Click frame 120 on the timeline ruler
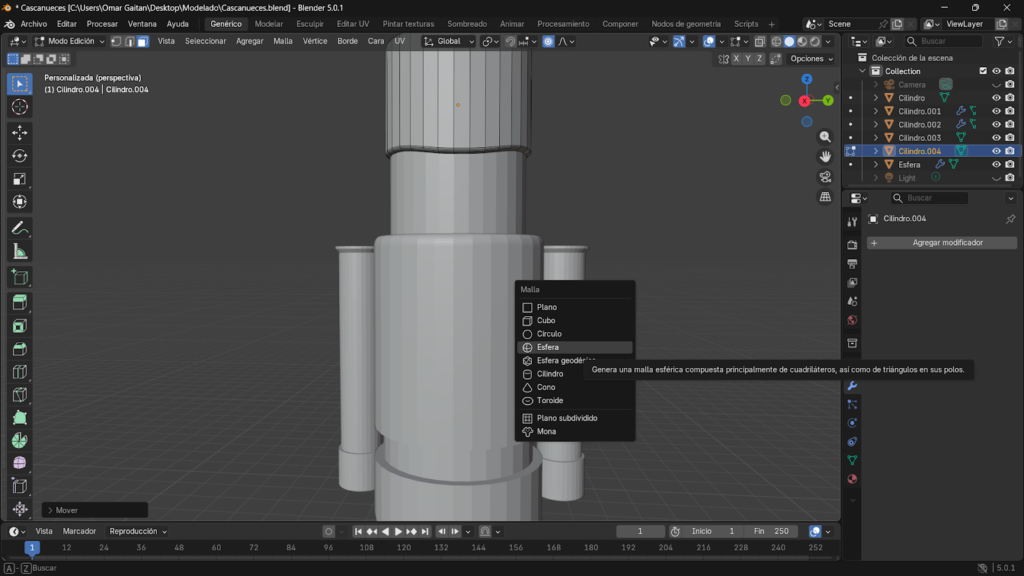Screen dimensions: 1024x576 pos(404,548)
